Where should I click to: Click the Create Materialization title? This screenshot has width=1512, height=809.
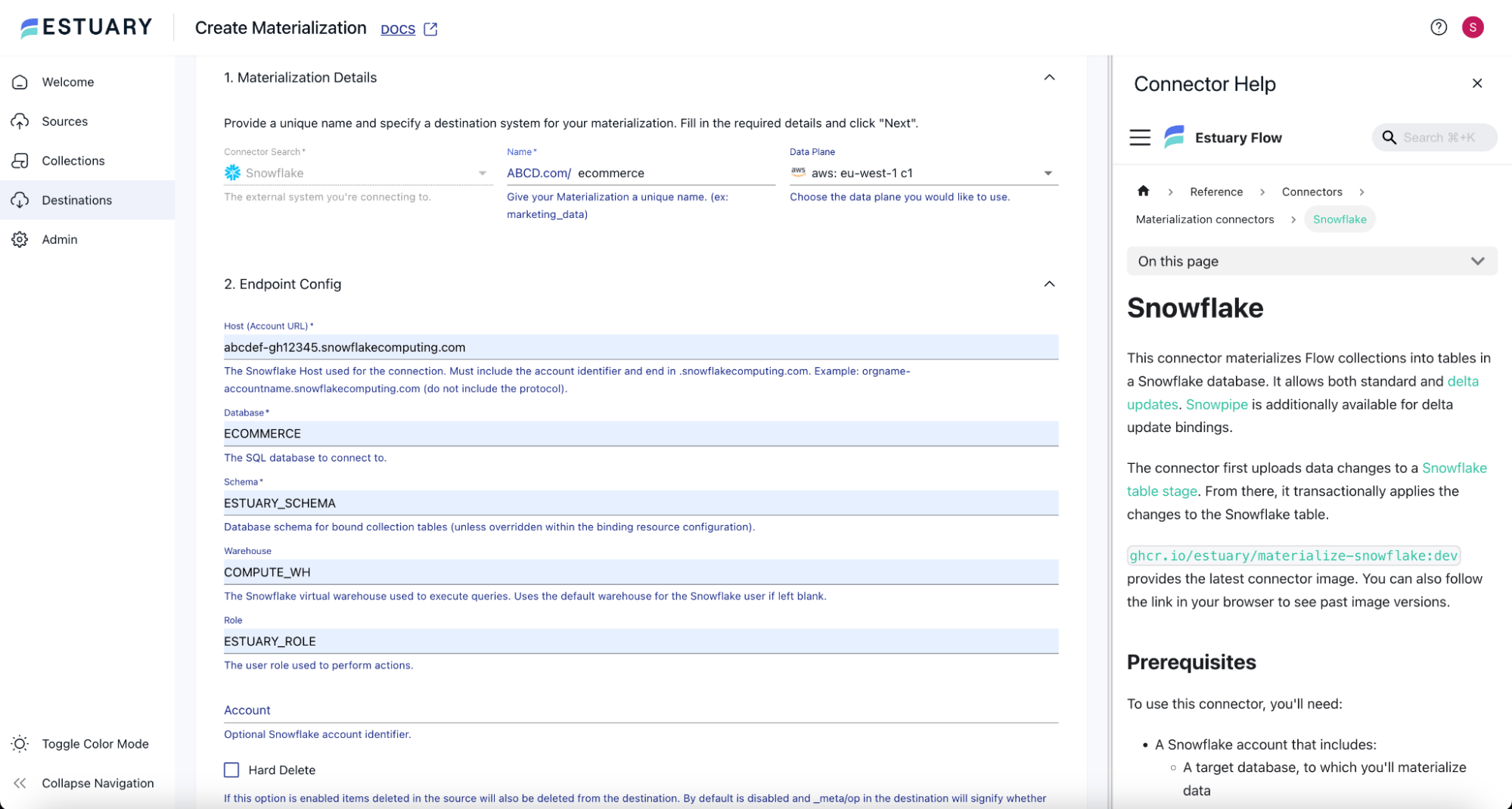click(x=281, y=28)
